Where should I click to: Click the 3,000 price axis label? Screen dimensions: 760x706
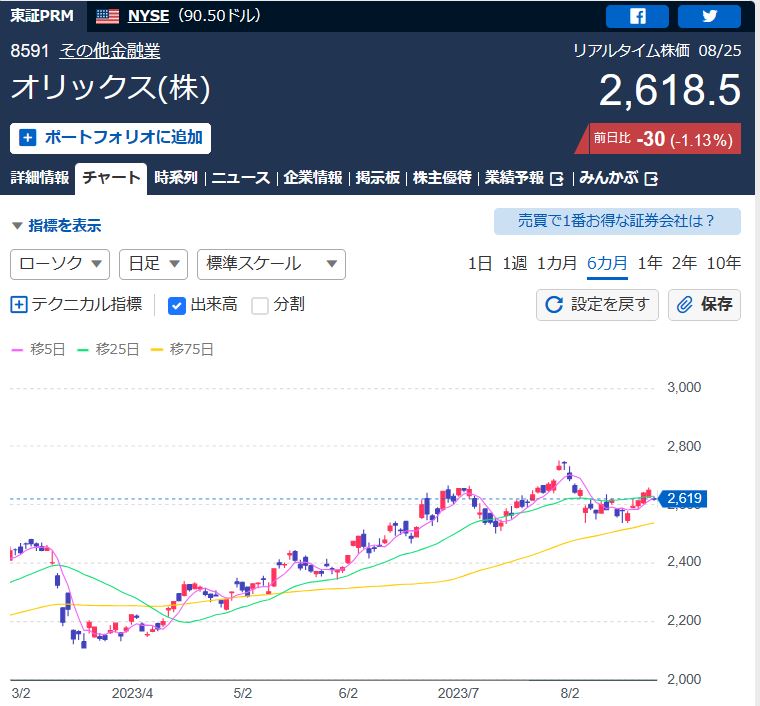click(684, 388)
